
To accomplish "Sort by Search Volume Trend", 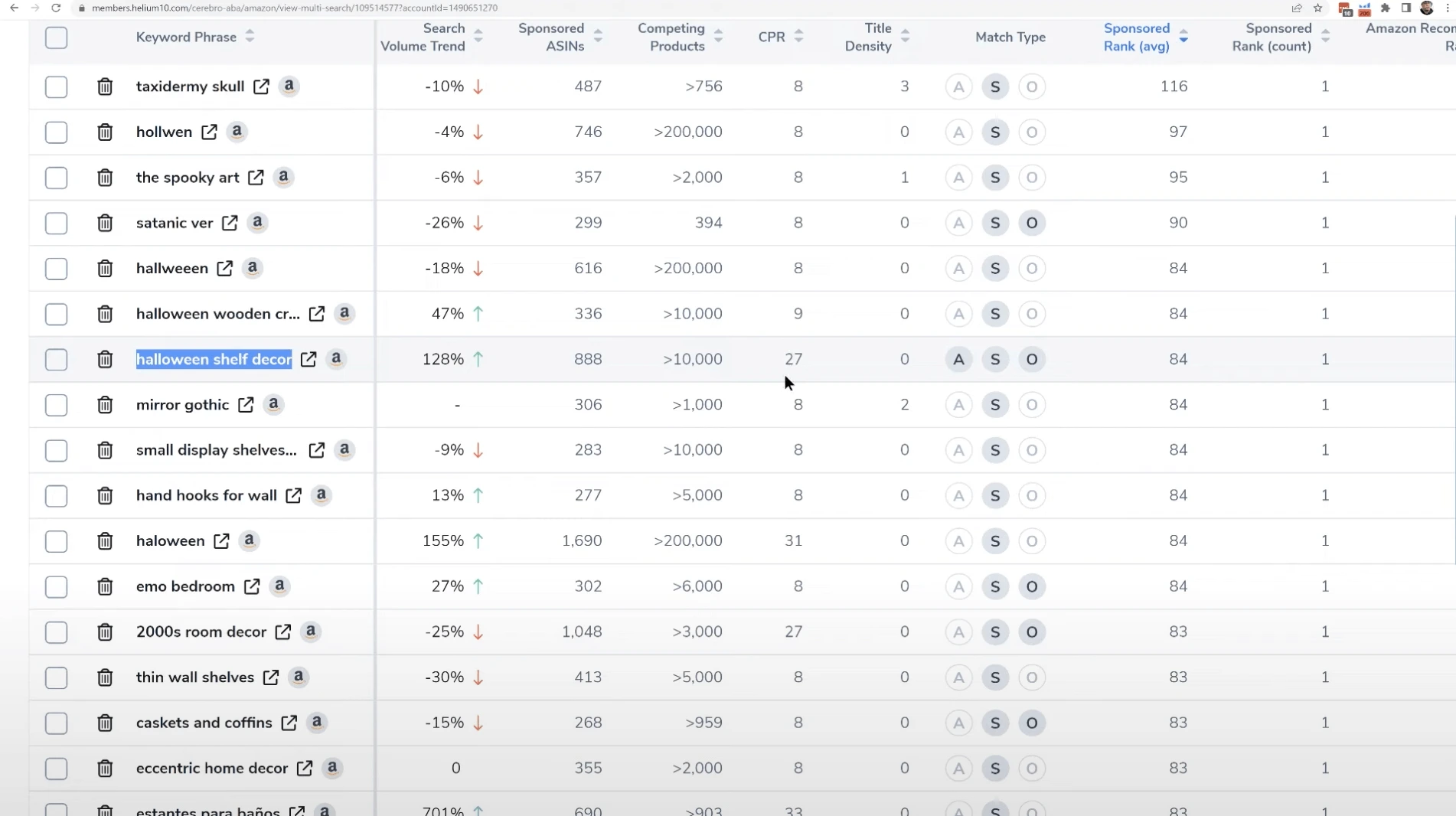I will 478,37.
